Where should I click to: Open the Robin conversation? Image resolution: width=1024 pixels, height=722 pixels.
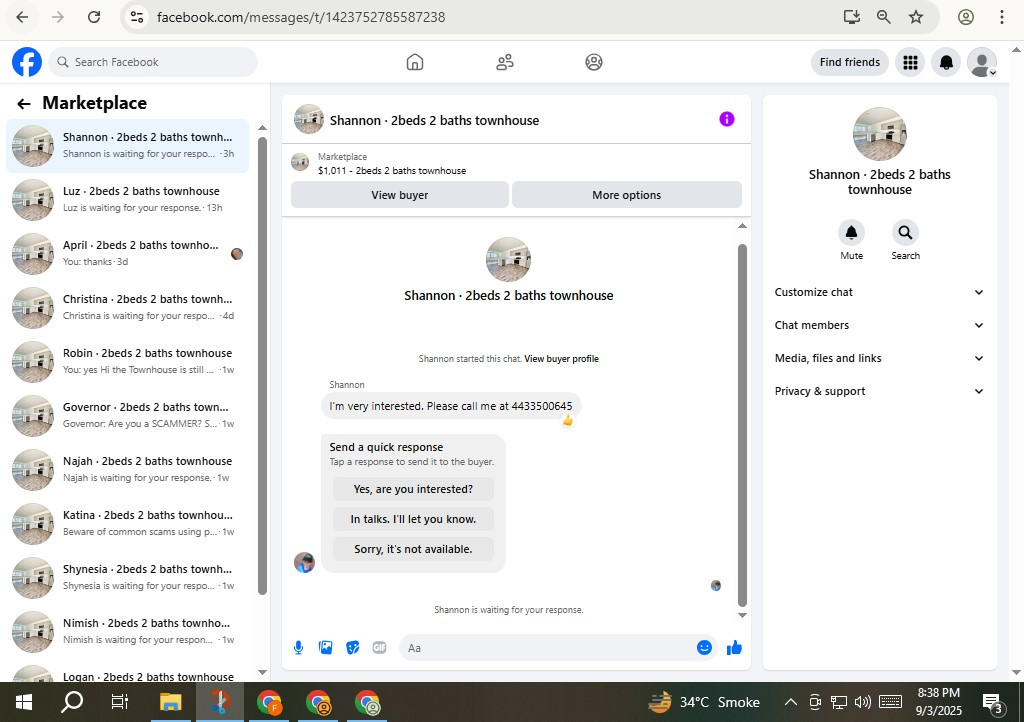127,361
